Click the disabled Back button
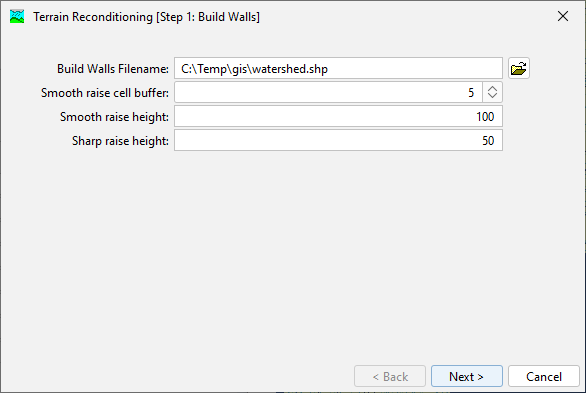This screenshot has width=586, height=393. point(390,376)
